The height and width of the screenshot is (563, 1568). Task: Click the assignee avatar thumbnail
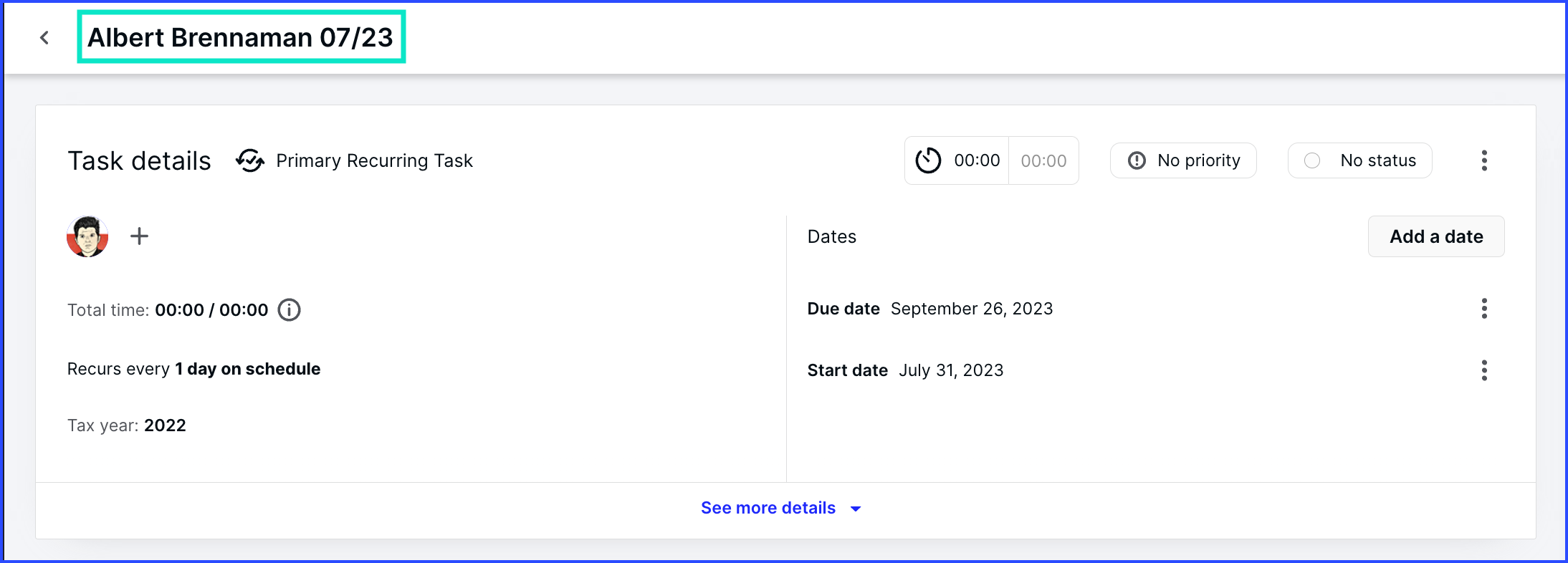(x=87, y=236)
